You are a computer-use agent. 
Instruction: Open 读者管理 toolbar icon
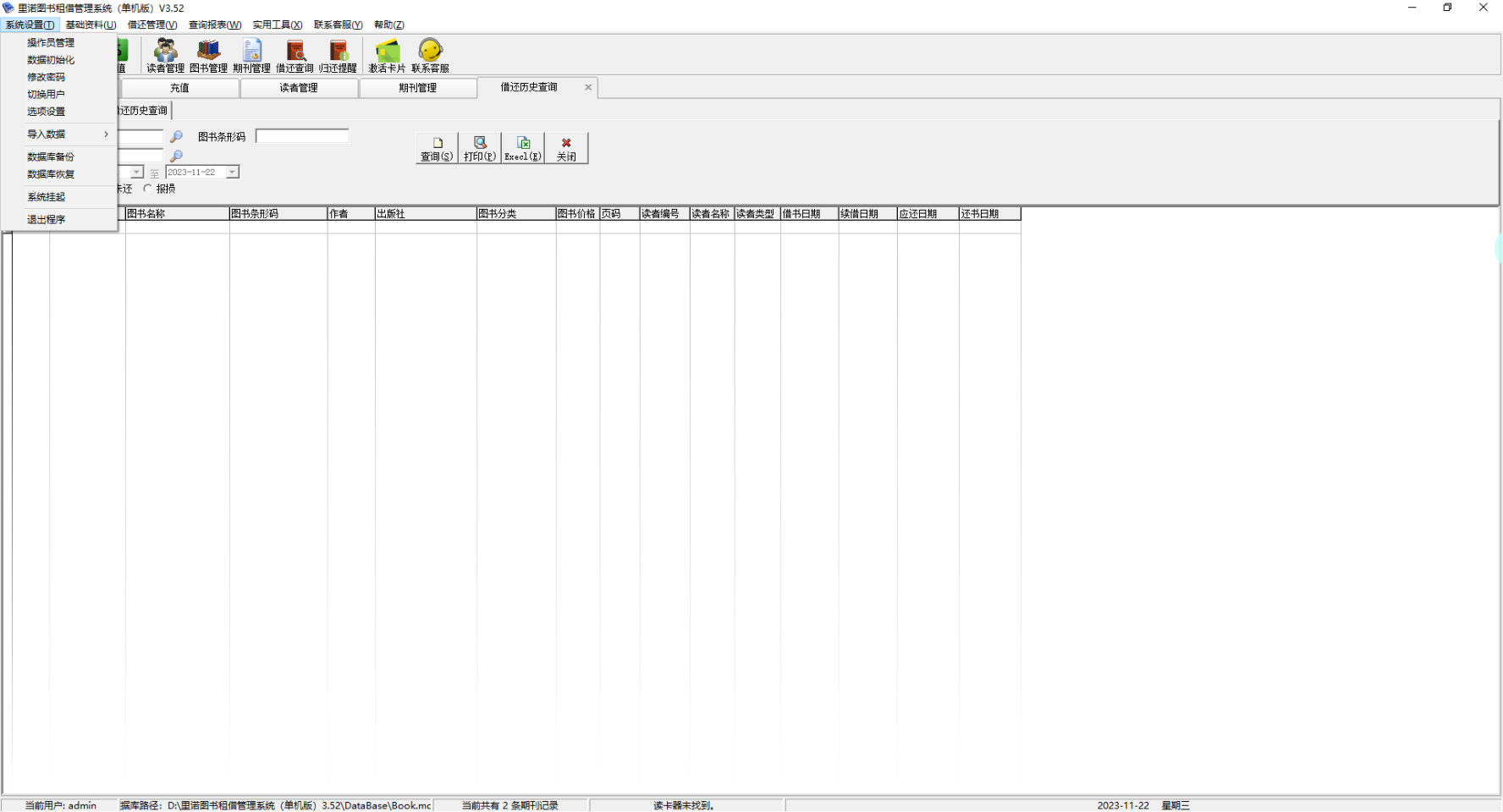(x=165, y=56)
